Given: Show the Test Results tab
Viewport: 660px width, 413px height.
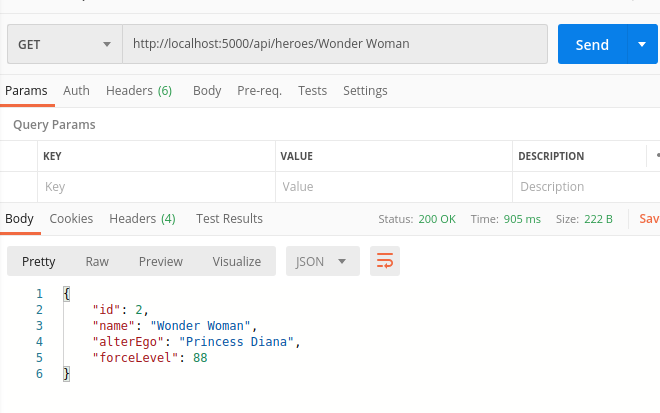Looking at the screenshot, I should (229, 218).
